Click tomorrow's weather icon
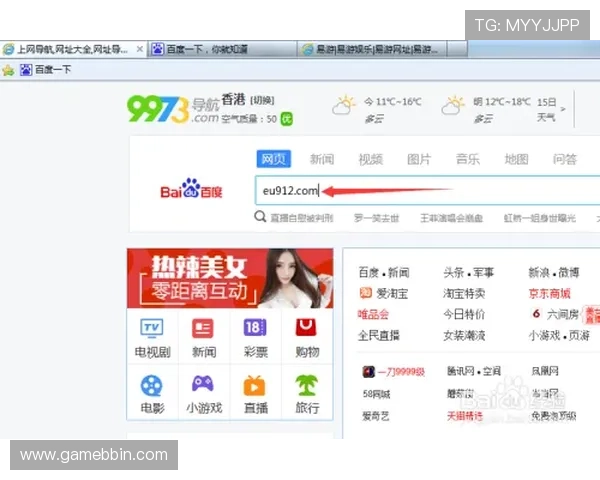Viewport: 600px width, 480px height. click(453, 105)
